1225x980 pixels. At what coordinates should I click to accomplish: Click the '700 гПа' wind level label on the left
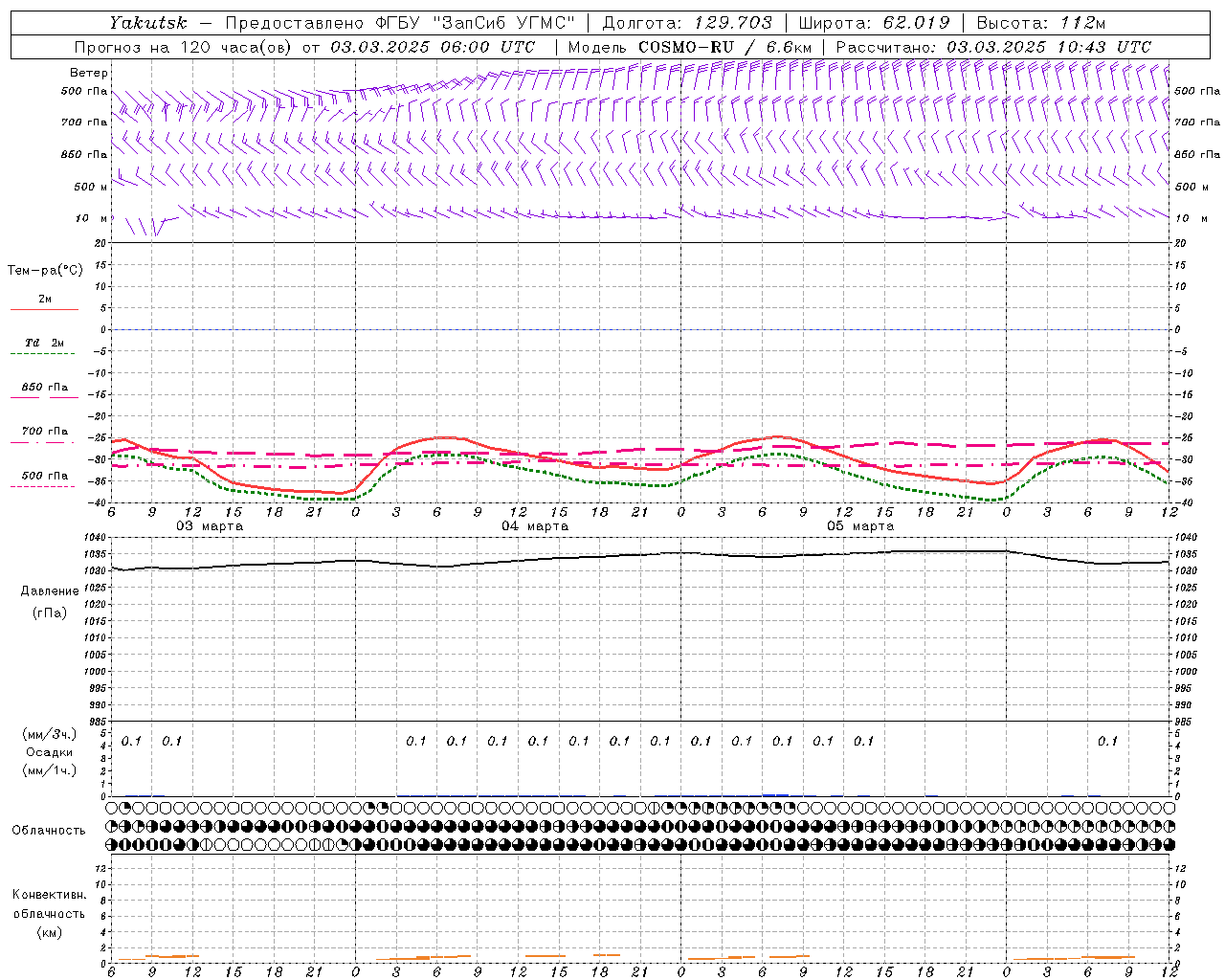(x=84, y=122)
